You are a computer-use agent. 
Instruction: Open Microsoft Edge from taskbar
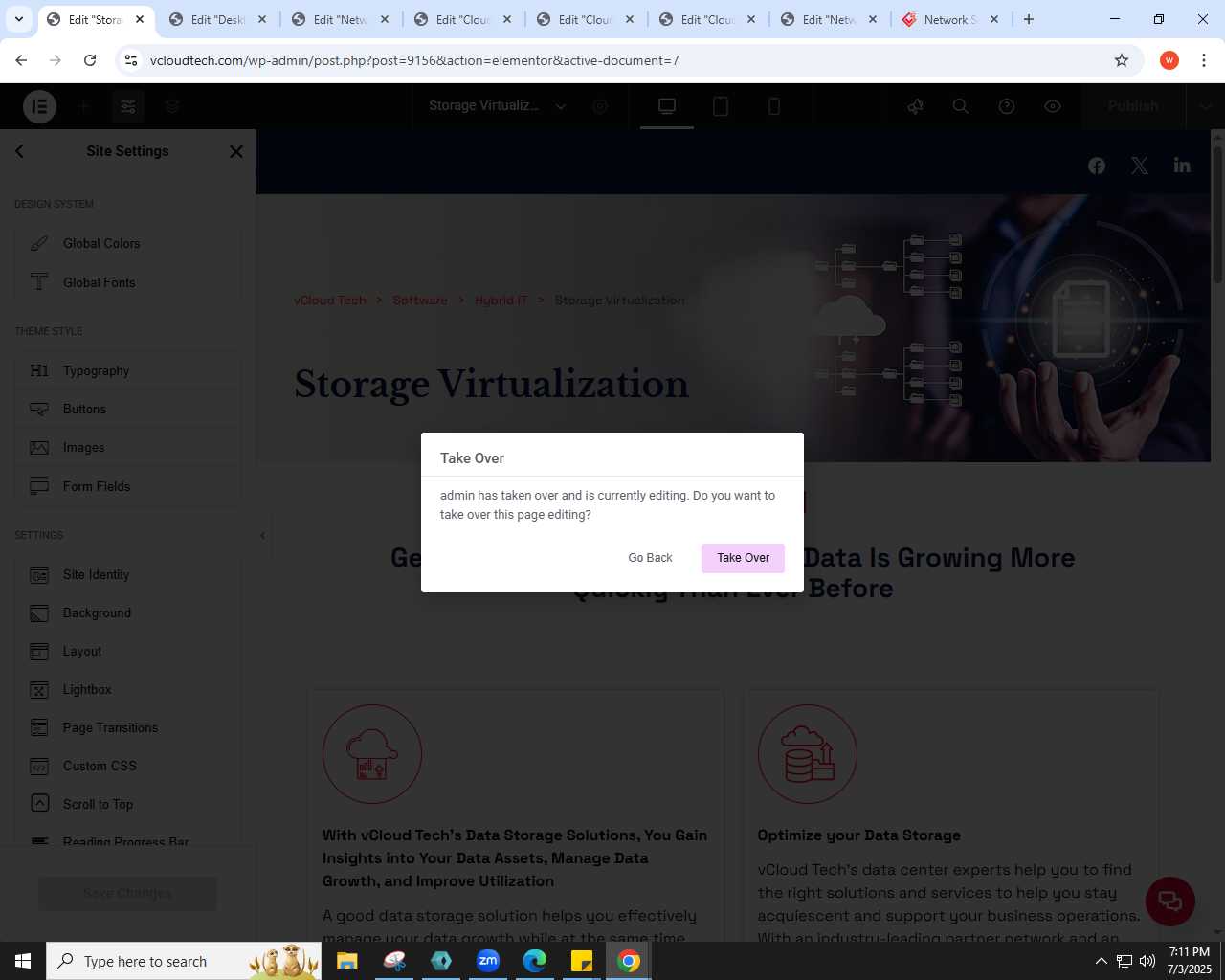click(535, 961)
